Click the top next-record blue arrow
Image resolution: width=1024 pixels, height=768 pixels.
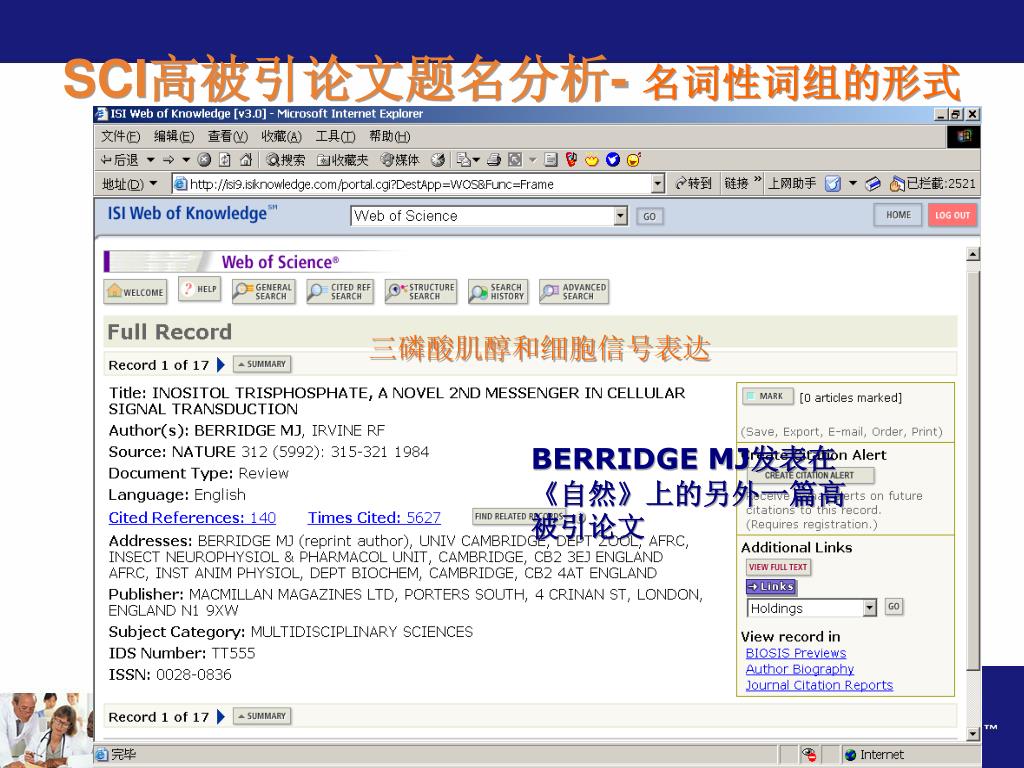click(x=221, y=364)
